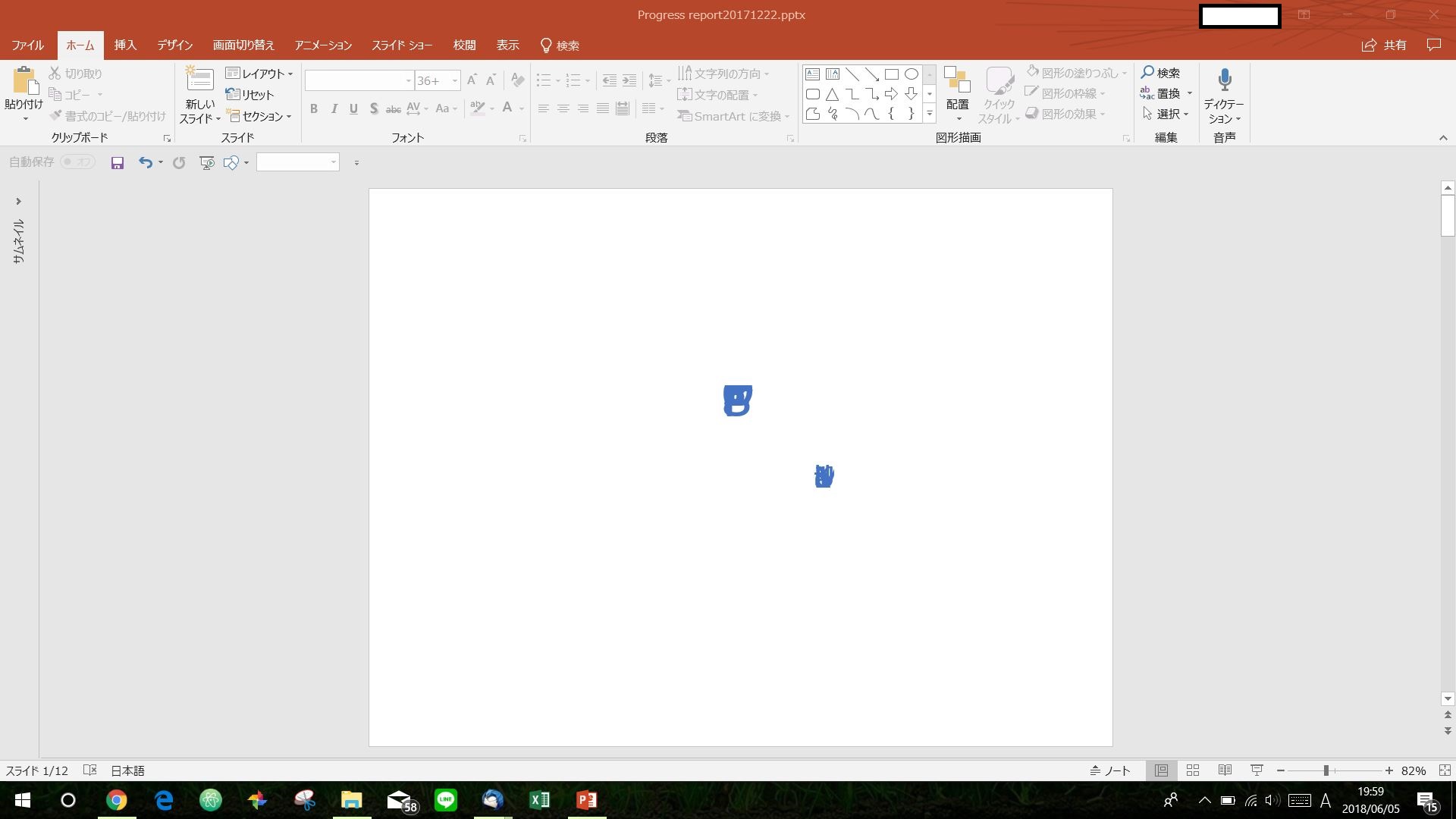Open font size dropdown

click(x=455, y=80)
